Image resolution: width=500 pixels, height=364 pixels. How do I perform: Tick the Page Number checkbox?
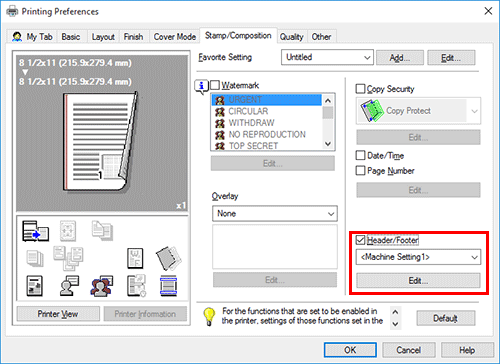(360, 170)
